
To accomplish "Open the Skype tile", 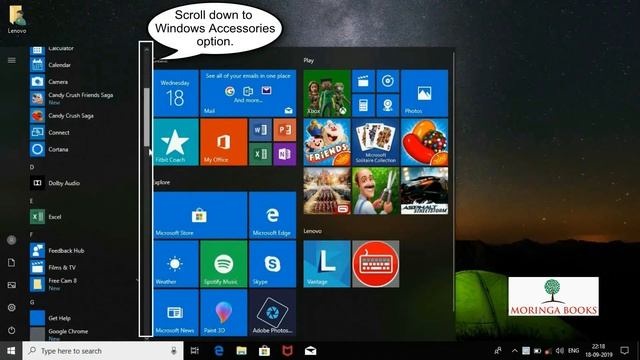I will 273,264.
